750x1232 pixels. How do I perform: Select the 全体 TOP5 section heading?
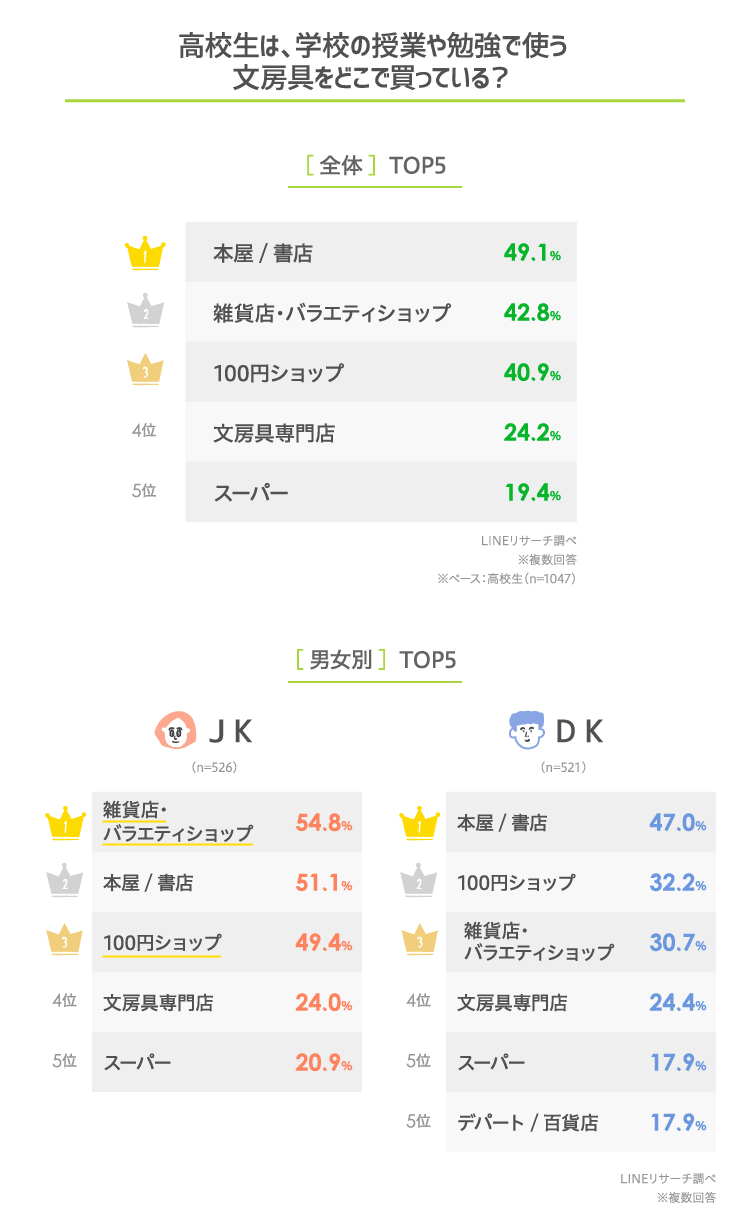[374, 166]
